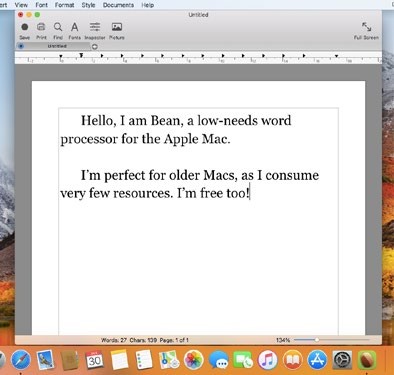394x375 pixels.
Task: Click the green zoom window button
Action: pyautogui.click(x=37, y=15)
